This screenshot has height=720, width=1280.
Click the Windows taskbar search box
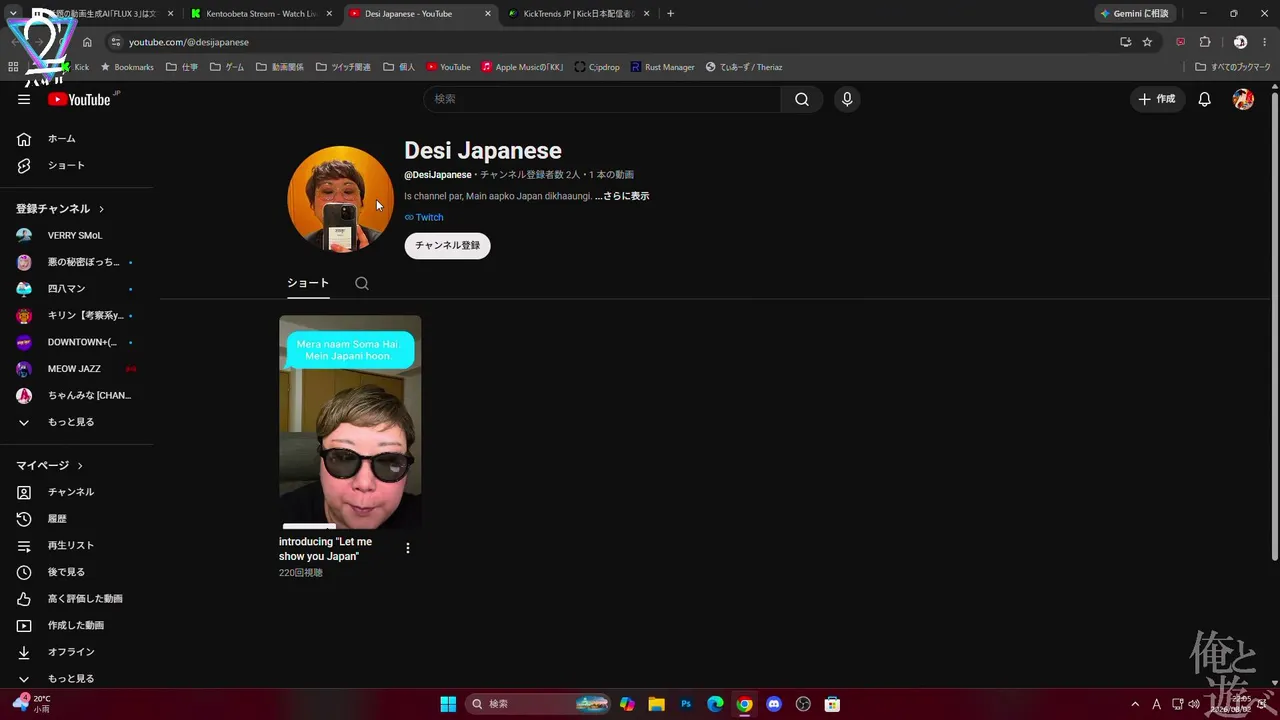[x=538, y=704]
